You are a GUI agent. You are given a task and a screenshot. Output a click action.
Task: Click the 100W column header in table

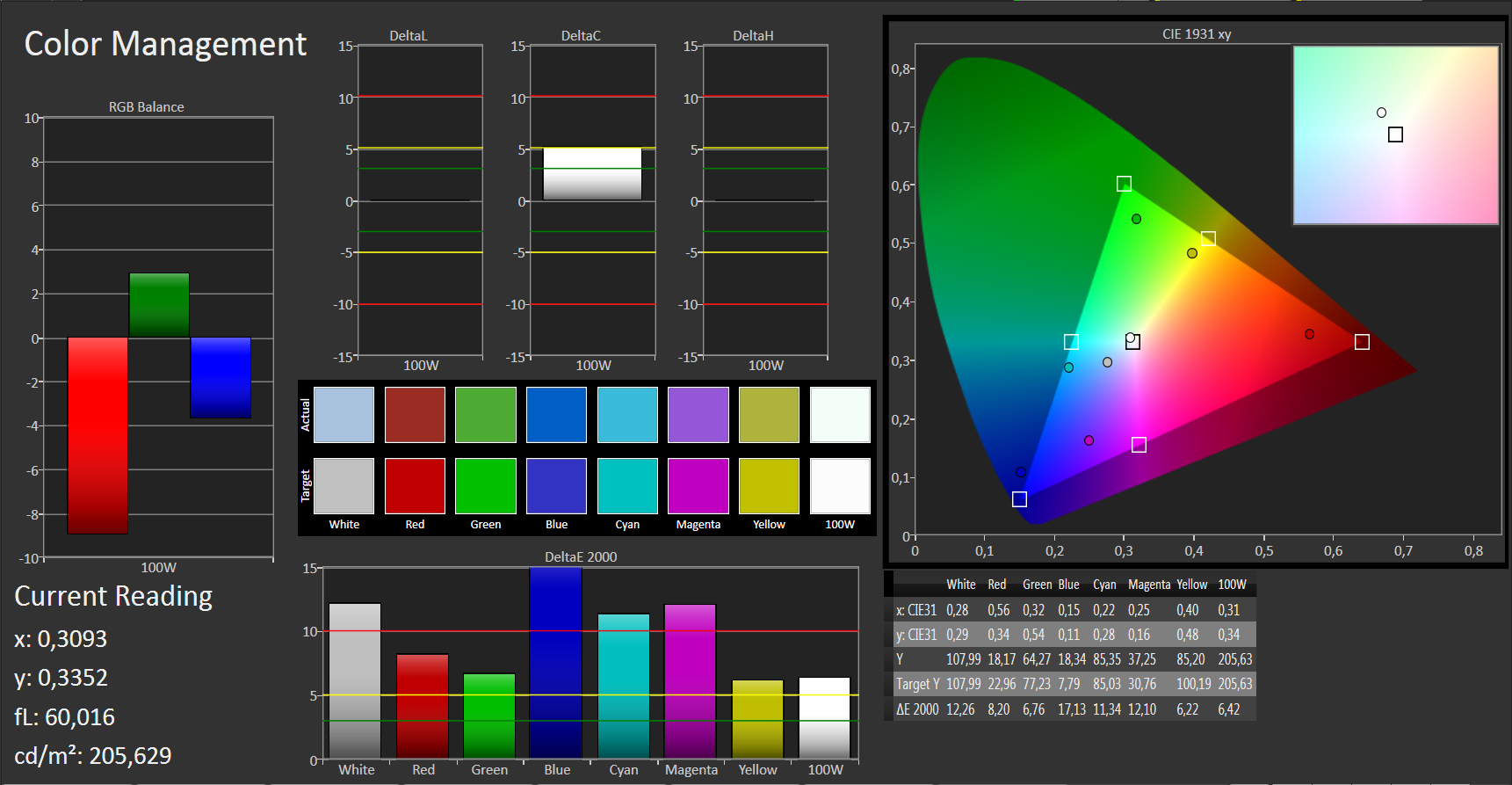pos(1232,585)
